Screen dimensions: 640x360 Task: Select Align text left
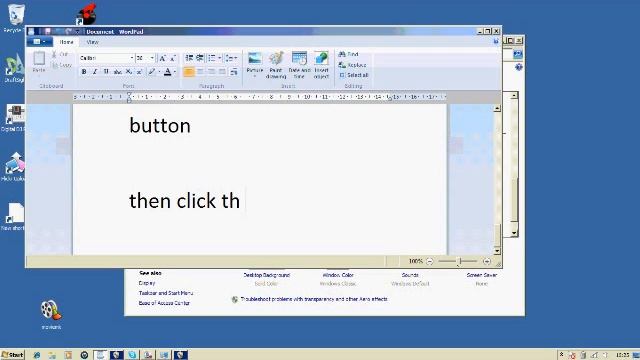(x=189, y=72)
